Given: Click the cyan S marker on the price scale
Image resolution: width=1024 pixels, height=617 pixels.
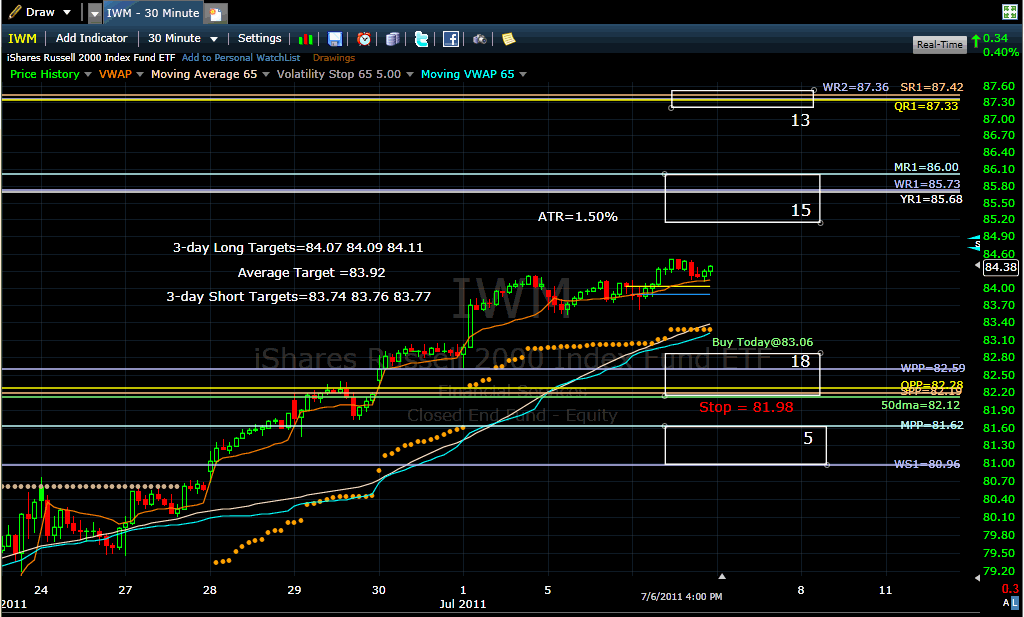Looking at the screenshot, I should pyautogui.click(x=976, y=244).
